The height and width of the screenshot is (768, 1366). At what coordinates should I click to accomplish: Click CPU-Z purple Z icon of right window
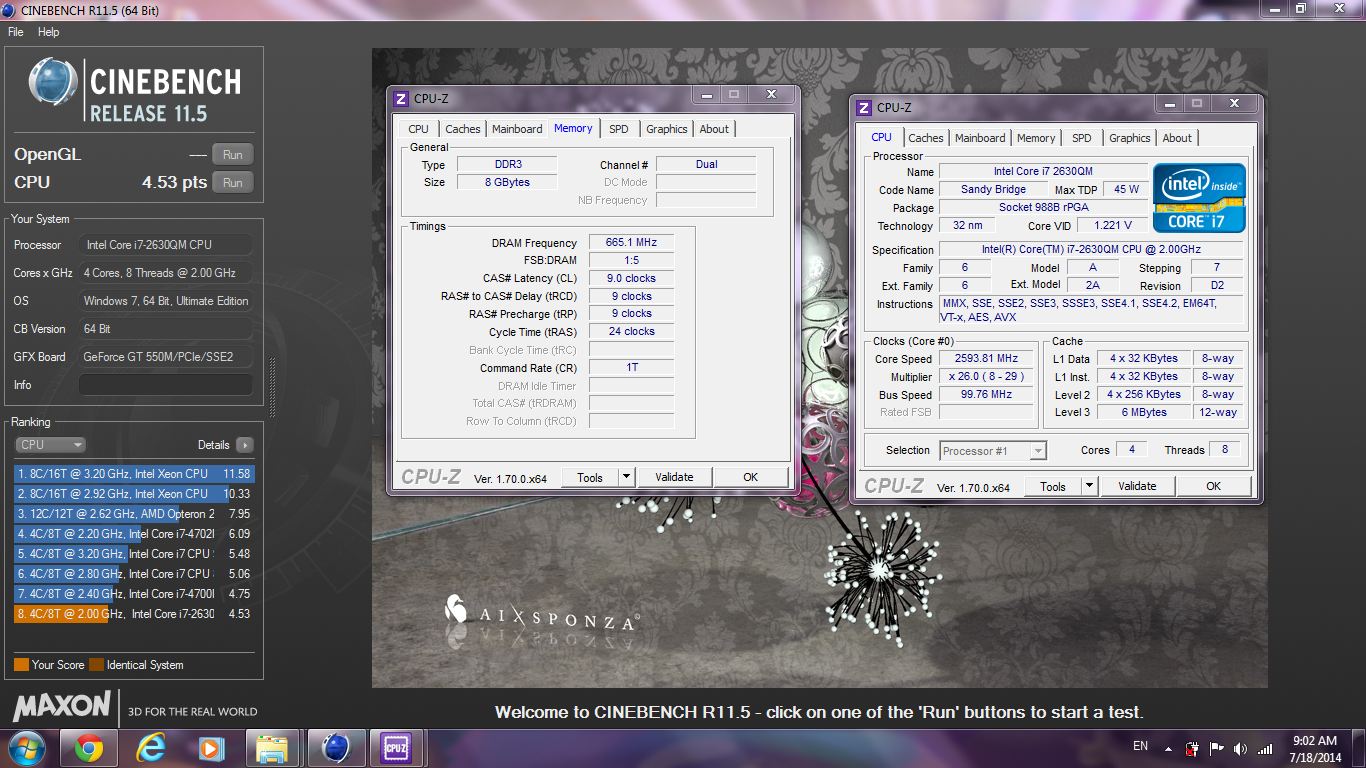click(864, 107)
